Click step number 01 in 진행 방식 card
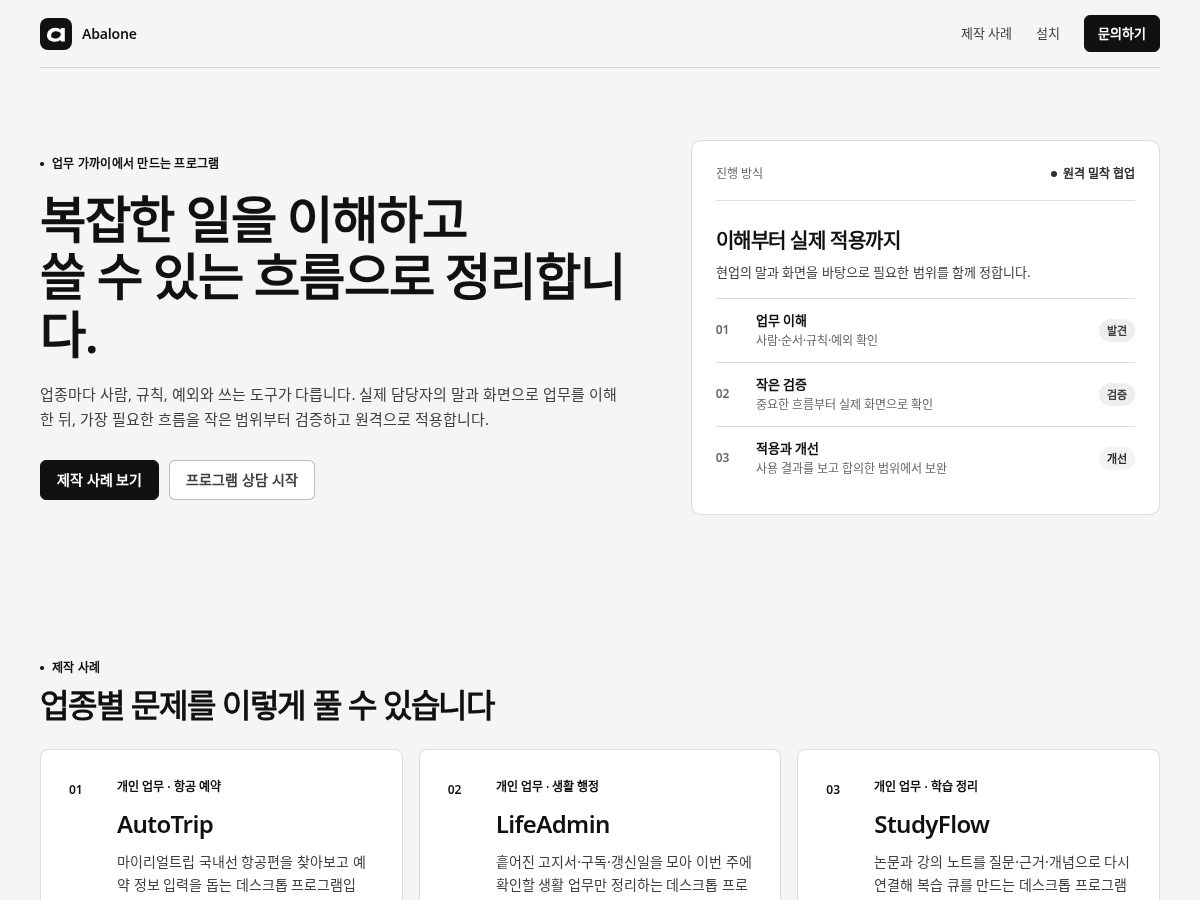The height and width of the screenshot is (900, 1200). 722,330
